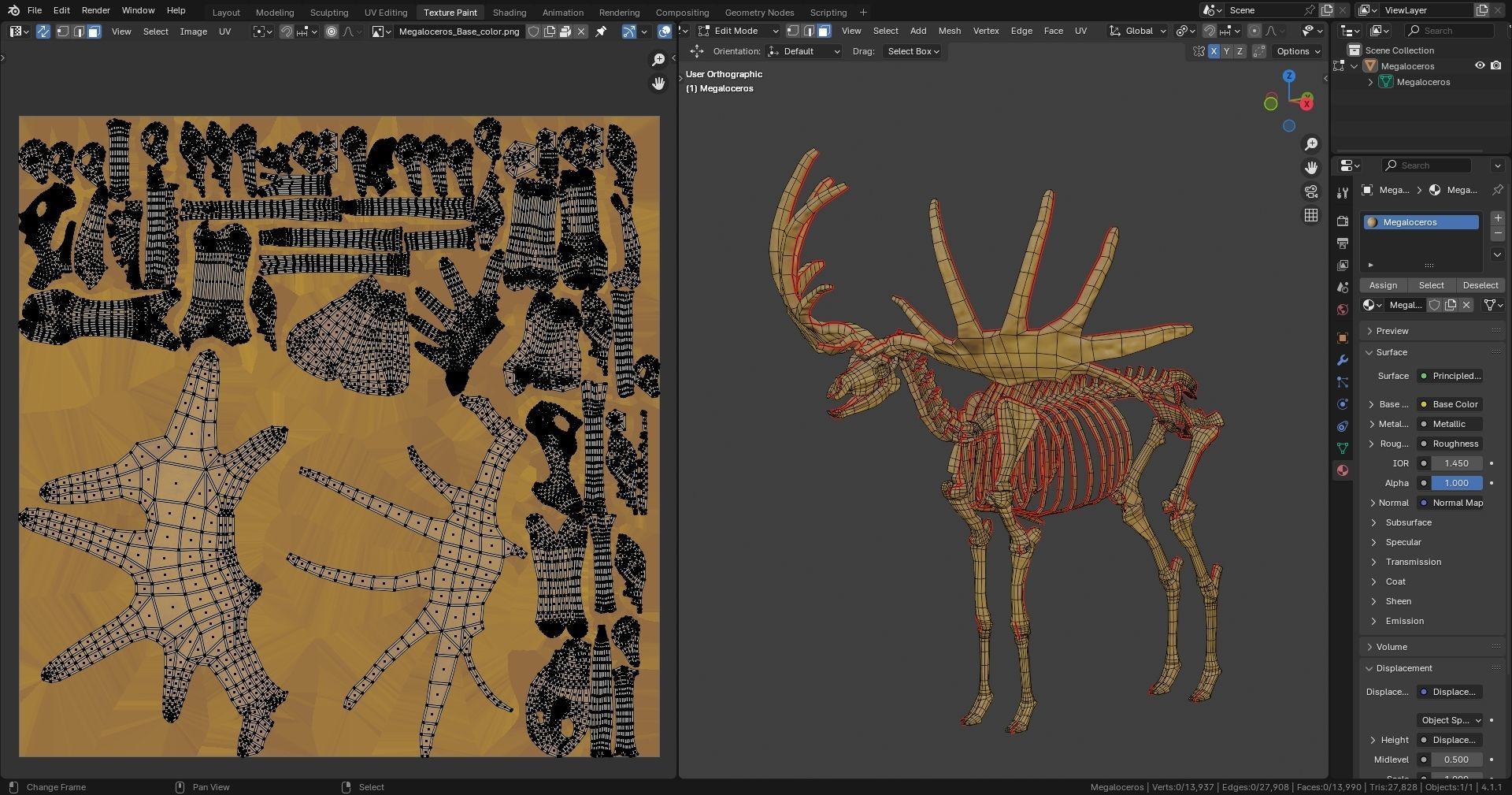Toggle Y mirror axis in the viewport
The height and width of the screenshot is (795, 1512).
(1226, 51)
